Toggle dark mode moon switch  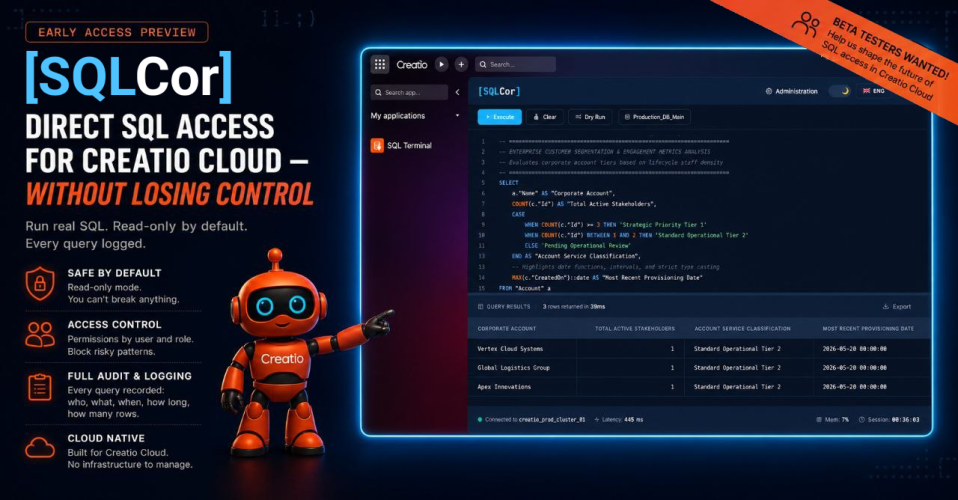[840, 91]
